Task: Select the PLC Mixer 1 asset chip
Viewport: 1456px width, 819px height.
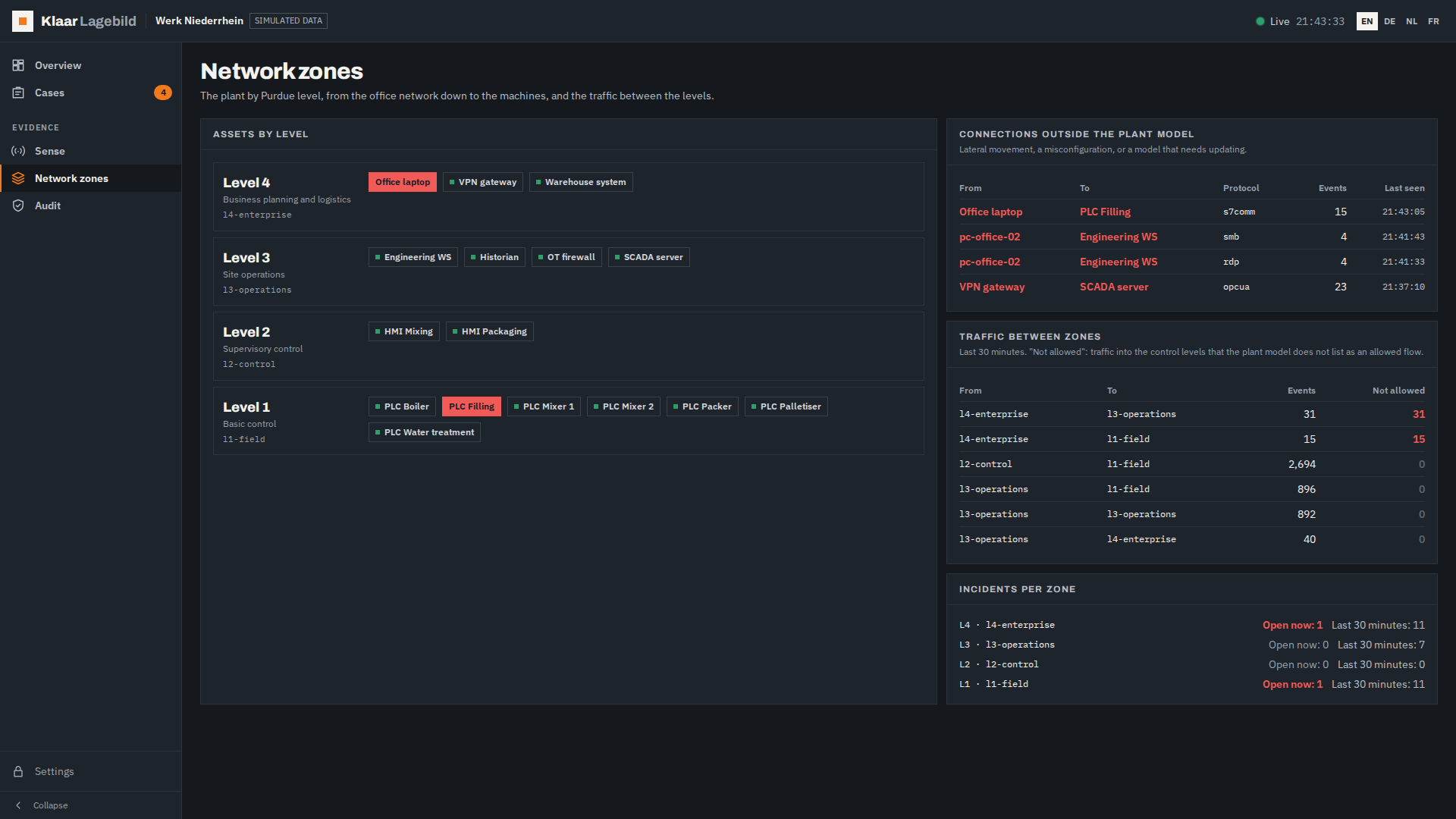Action: [x=544, y=406]
